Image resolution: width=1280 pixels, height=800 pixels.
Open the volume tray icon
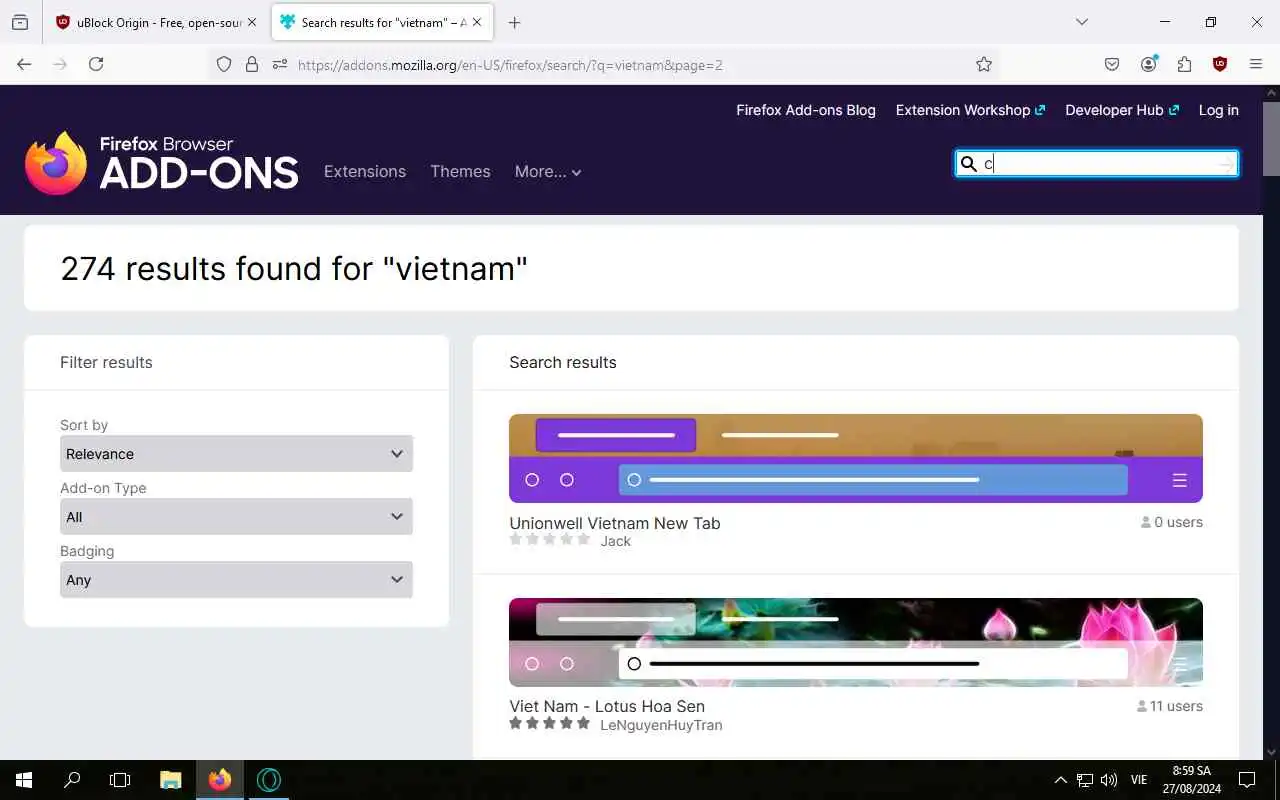1109,780
